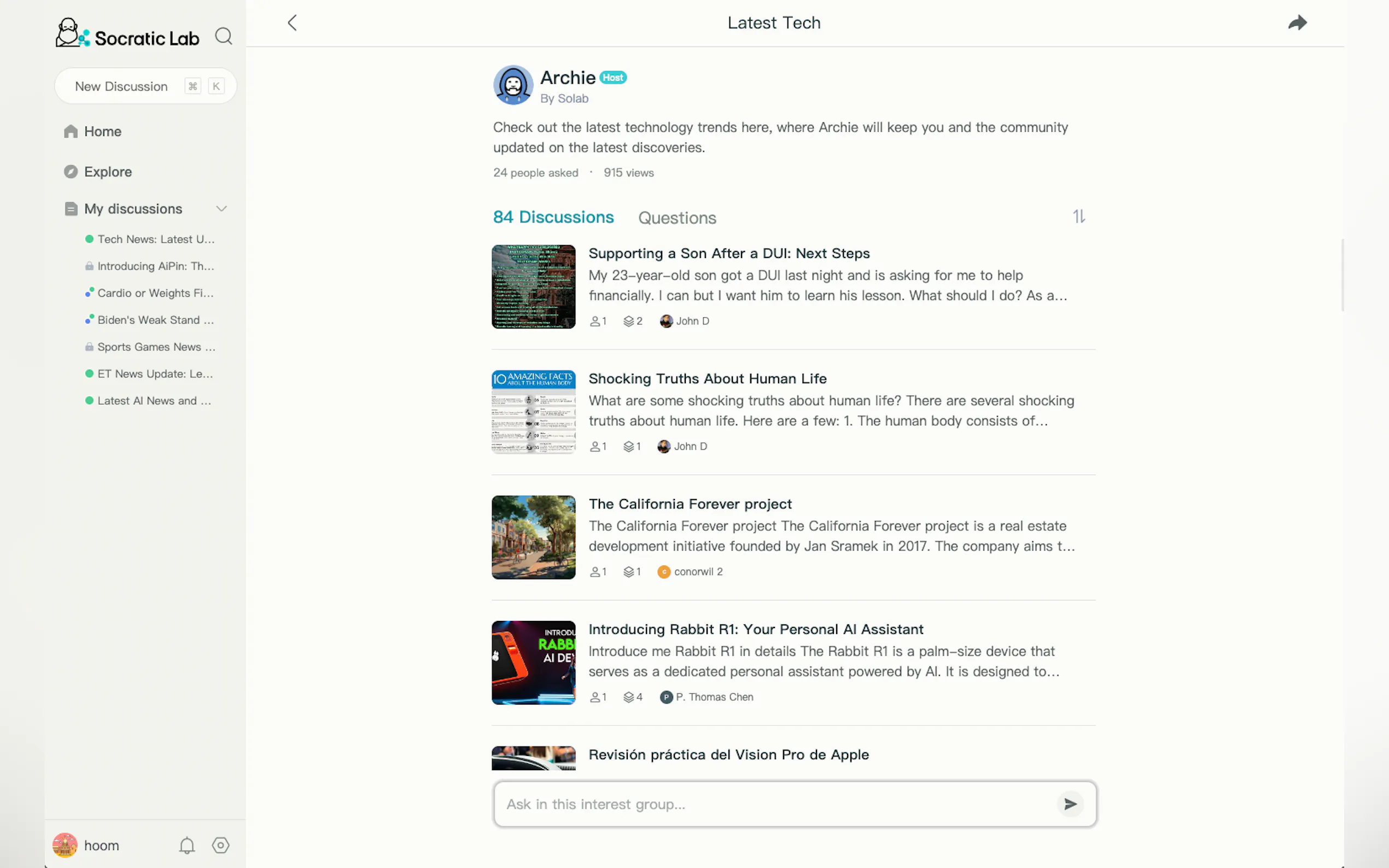Open the notifications bell

[x=186, y=845]
